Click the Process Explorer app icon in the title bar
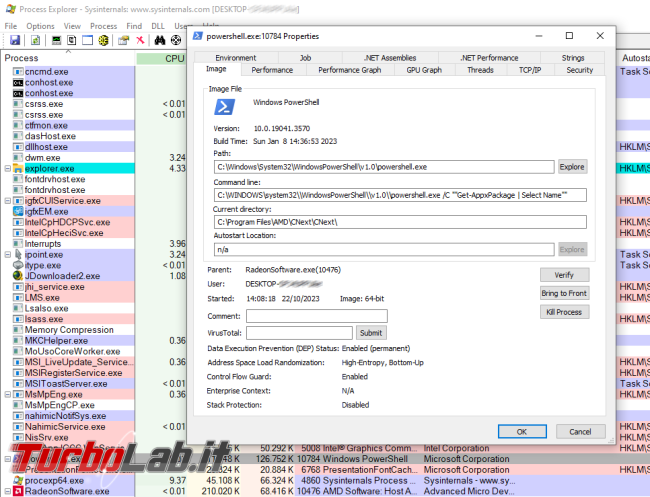The width and height of the screenshot is (650, 497). [11, 9]
